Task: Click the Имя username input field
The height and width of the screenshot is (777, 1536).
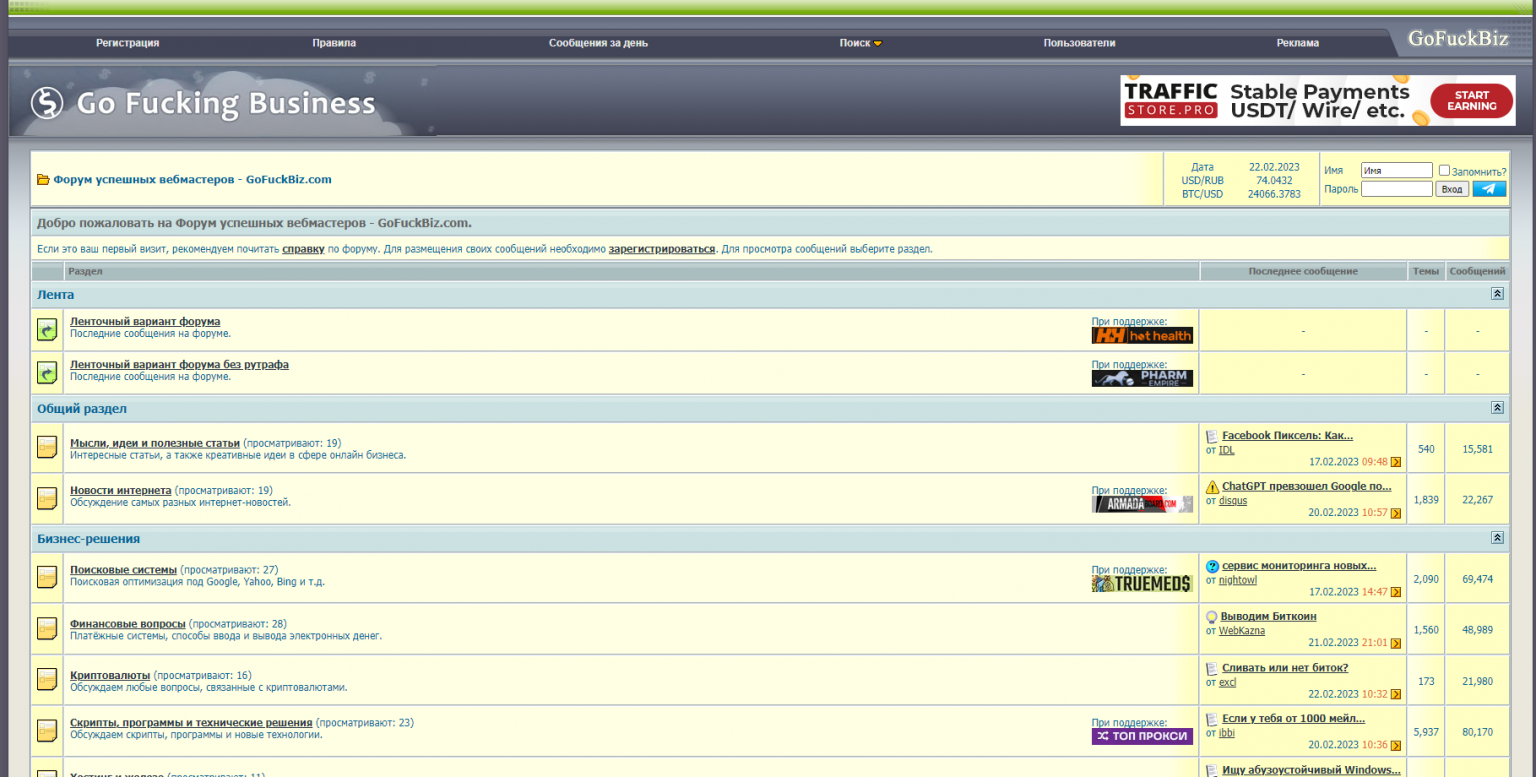Action: (x=1397, y=171)
